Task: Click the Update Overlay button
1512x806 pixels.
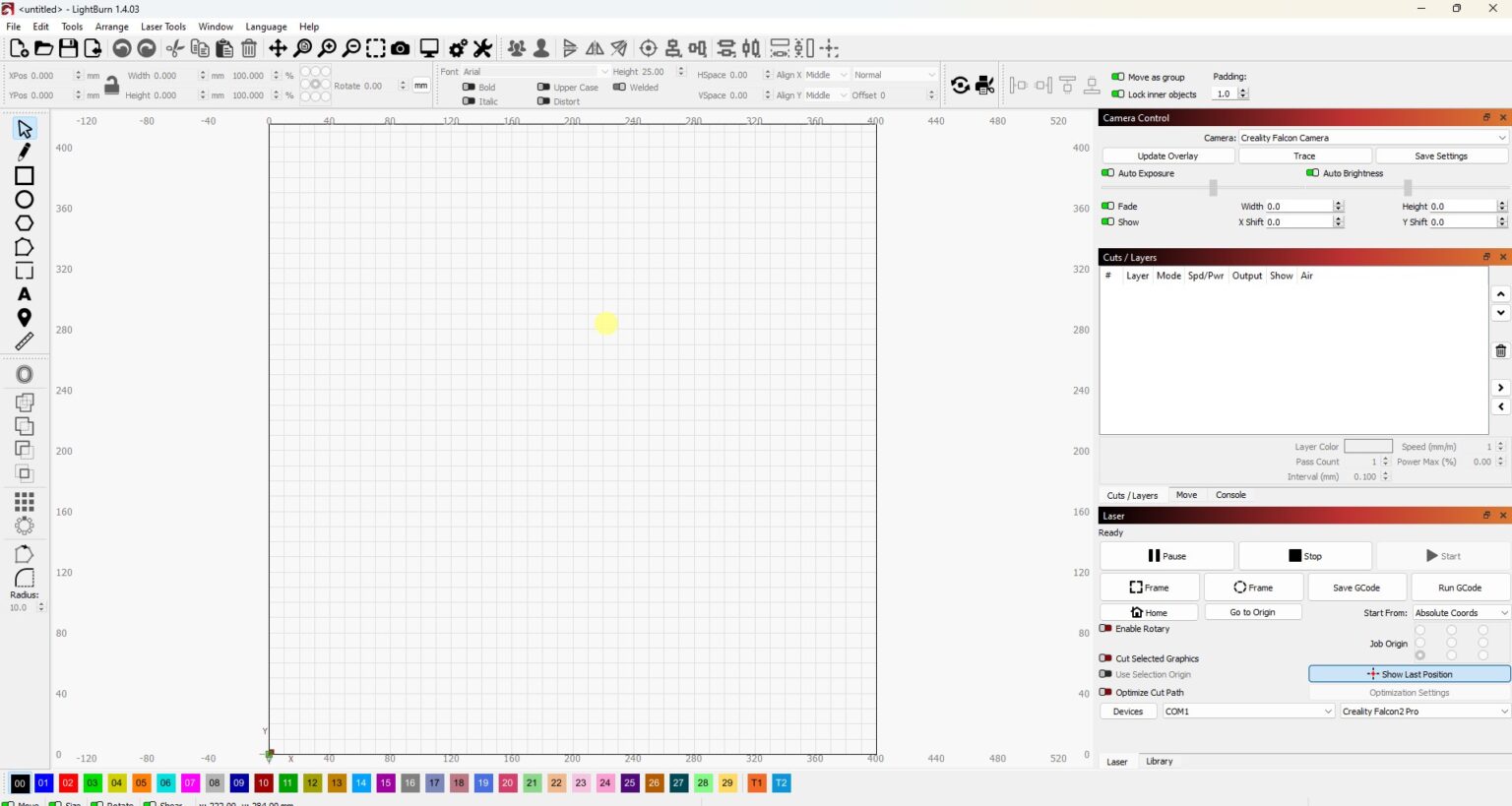Action: [1167, 155]
